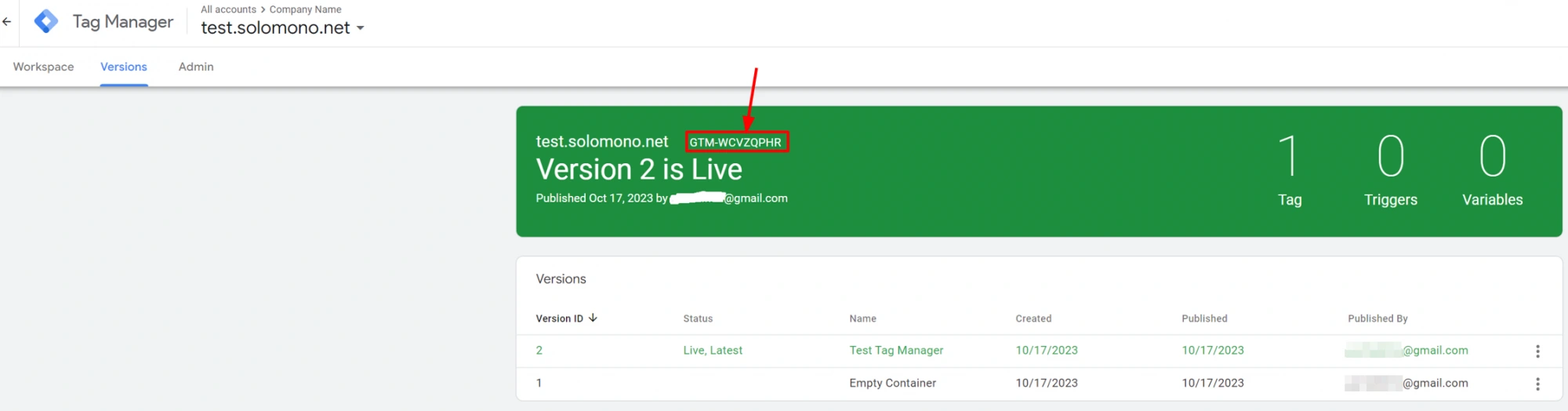This screenshot has height=411, width=1568.
Task: Open the Test Tag Manager version
Action: click(896, 351)
